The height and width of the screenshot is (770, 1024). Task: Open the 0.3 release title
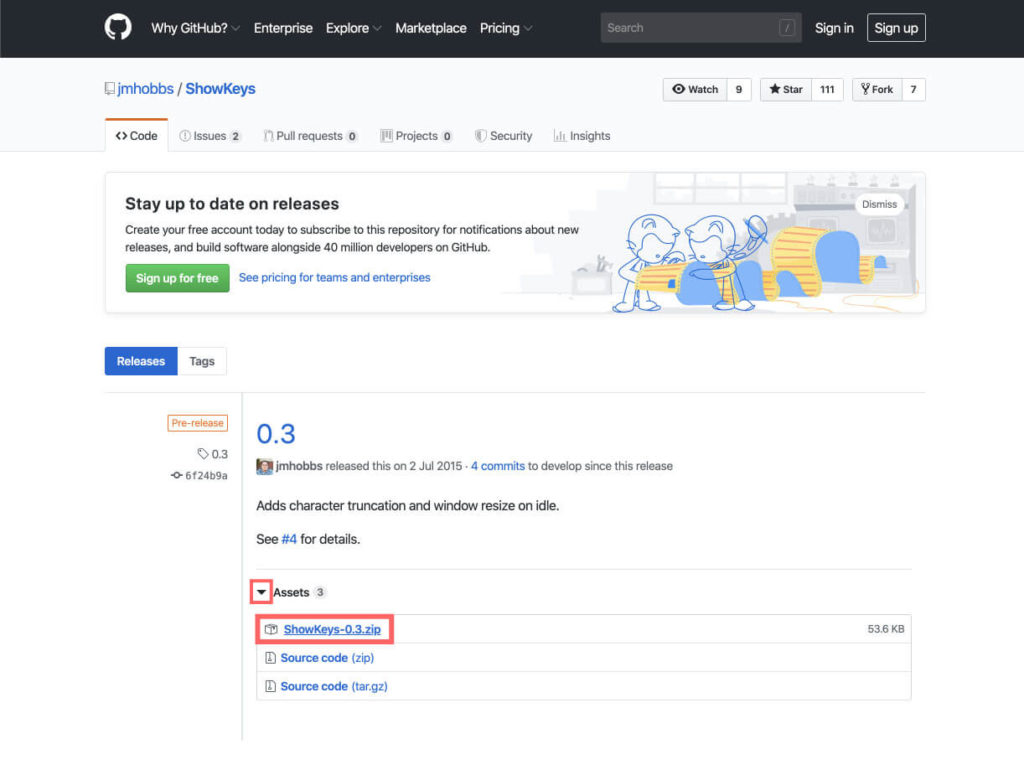[276, 434]
